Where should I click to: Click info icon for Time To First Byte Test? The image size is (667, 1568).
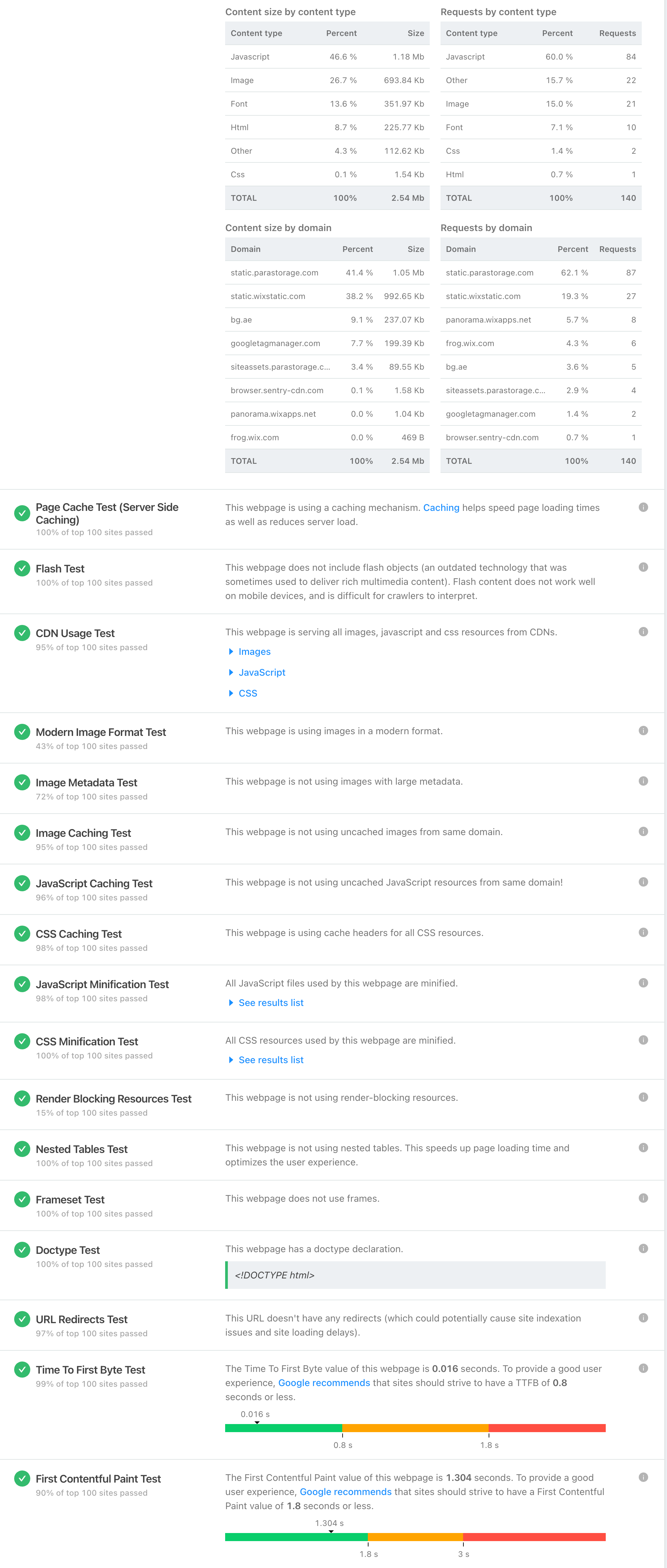[643, 1368]
